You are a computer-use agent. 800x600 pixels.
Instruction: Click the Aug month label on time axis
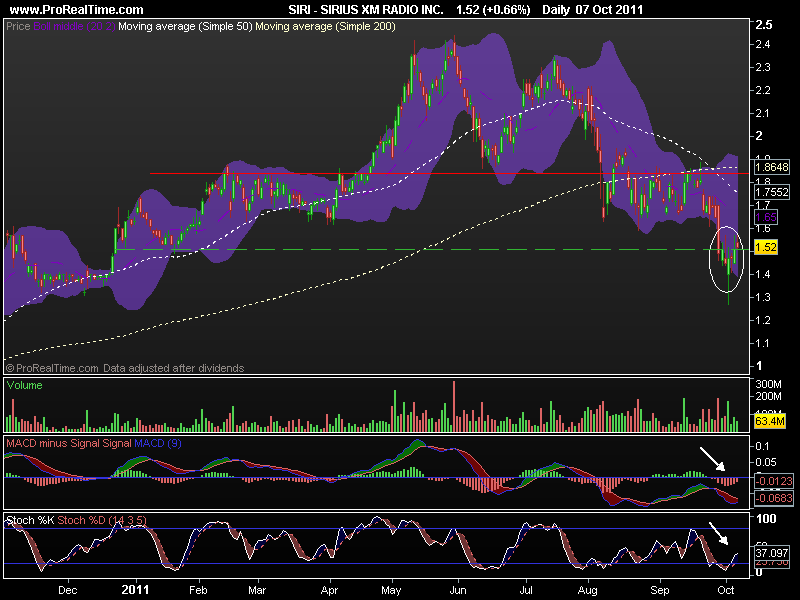tap(588, 590)
